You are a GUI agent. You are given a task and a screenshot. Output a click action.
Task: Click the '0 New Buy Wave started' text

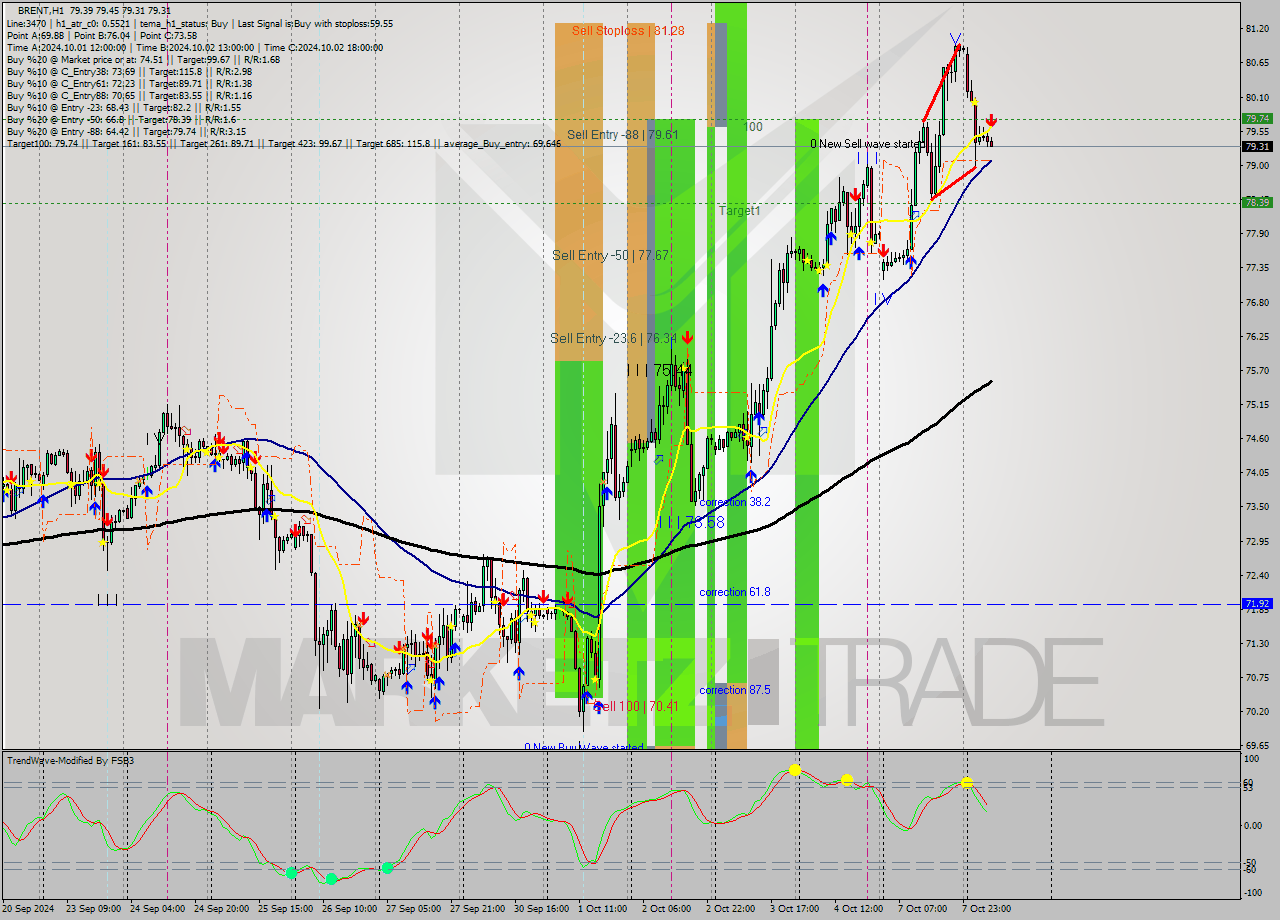(x=584, y=747)
